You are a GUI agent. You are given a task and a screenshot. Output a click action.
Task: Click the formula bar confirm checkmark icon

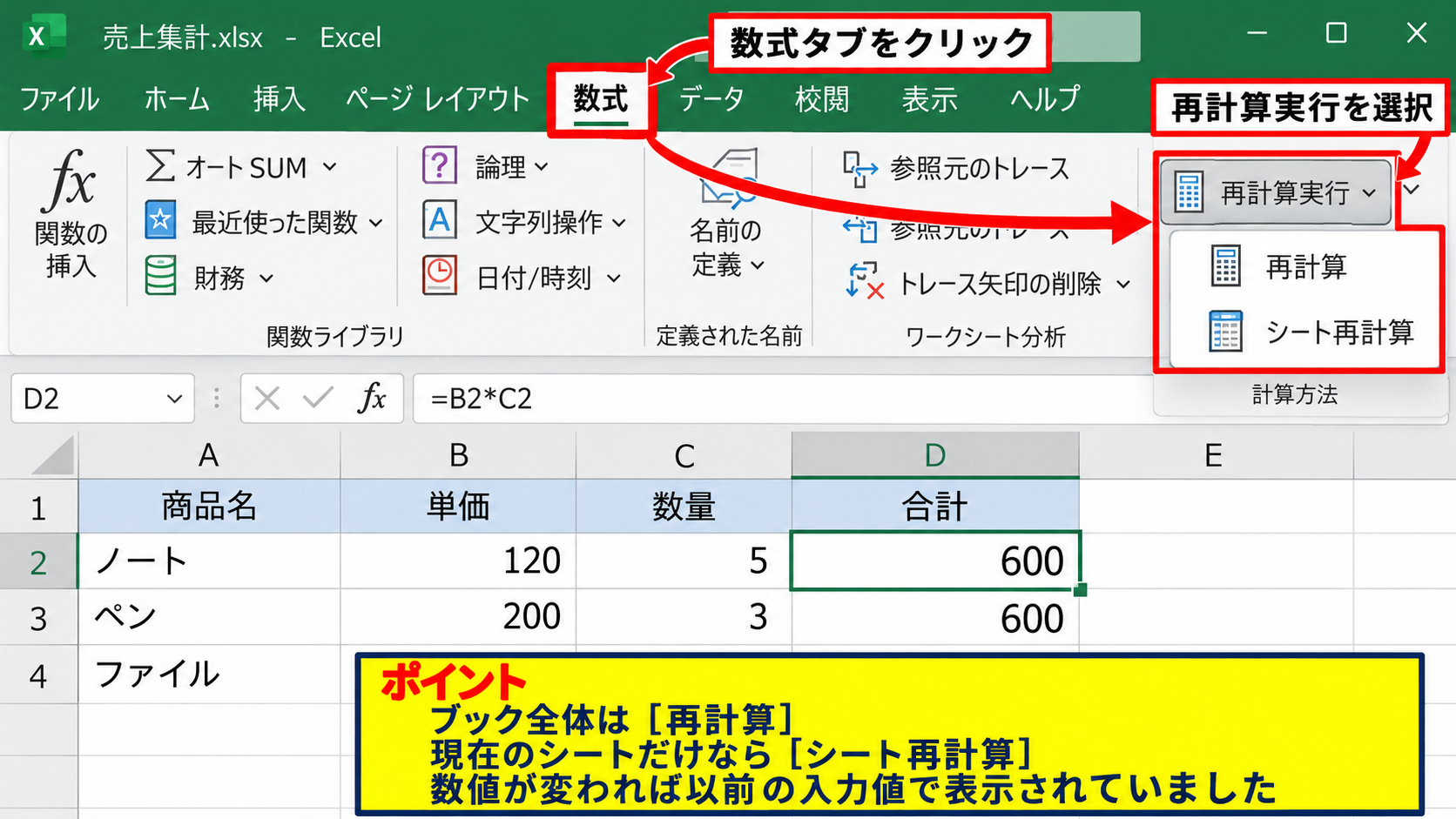coord(318,399)
